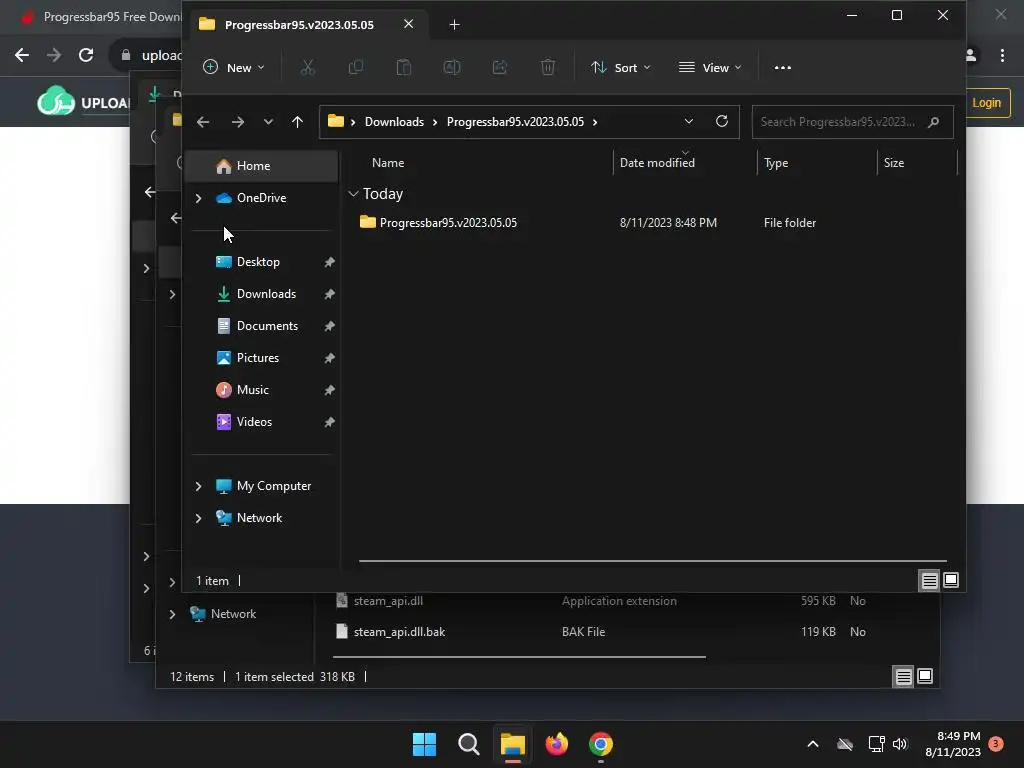Select Home in the navigation pane
Screen dimensions: 1024x768
click(x=262, y=166)
